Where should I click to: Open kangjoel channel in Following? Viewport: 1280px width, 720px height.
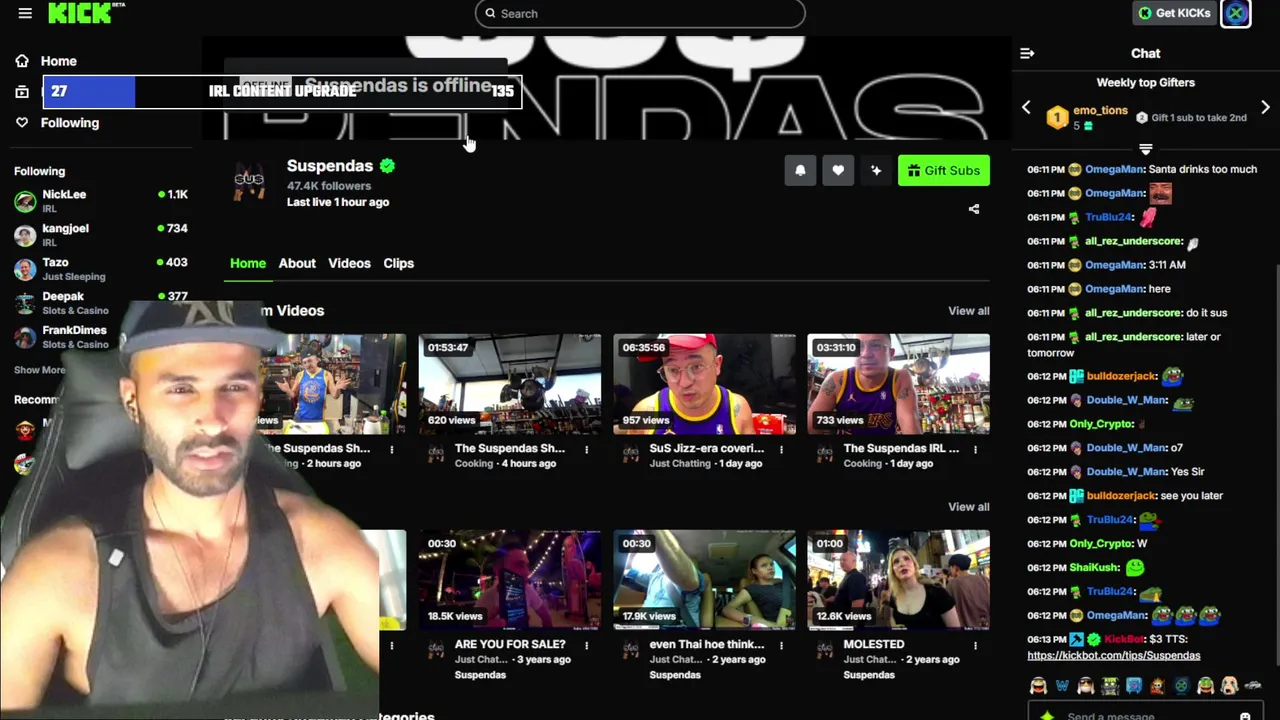pos(101,235)
